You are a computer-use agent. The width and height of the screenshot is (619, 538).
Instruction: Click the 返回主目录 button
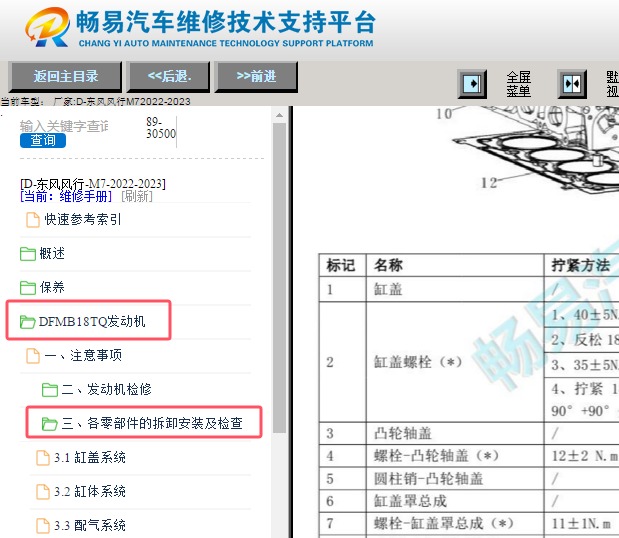tap(65, 76)
